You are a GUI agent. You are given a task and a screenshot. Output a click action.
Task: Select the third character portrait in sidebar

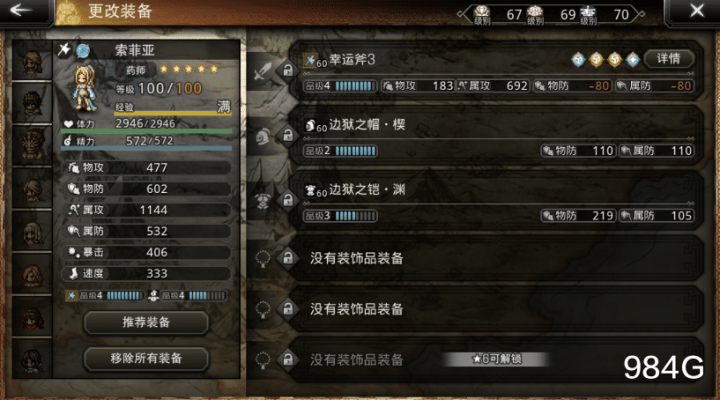click(32, 145)
